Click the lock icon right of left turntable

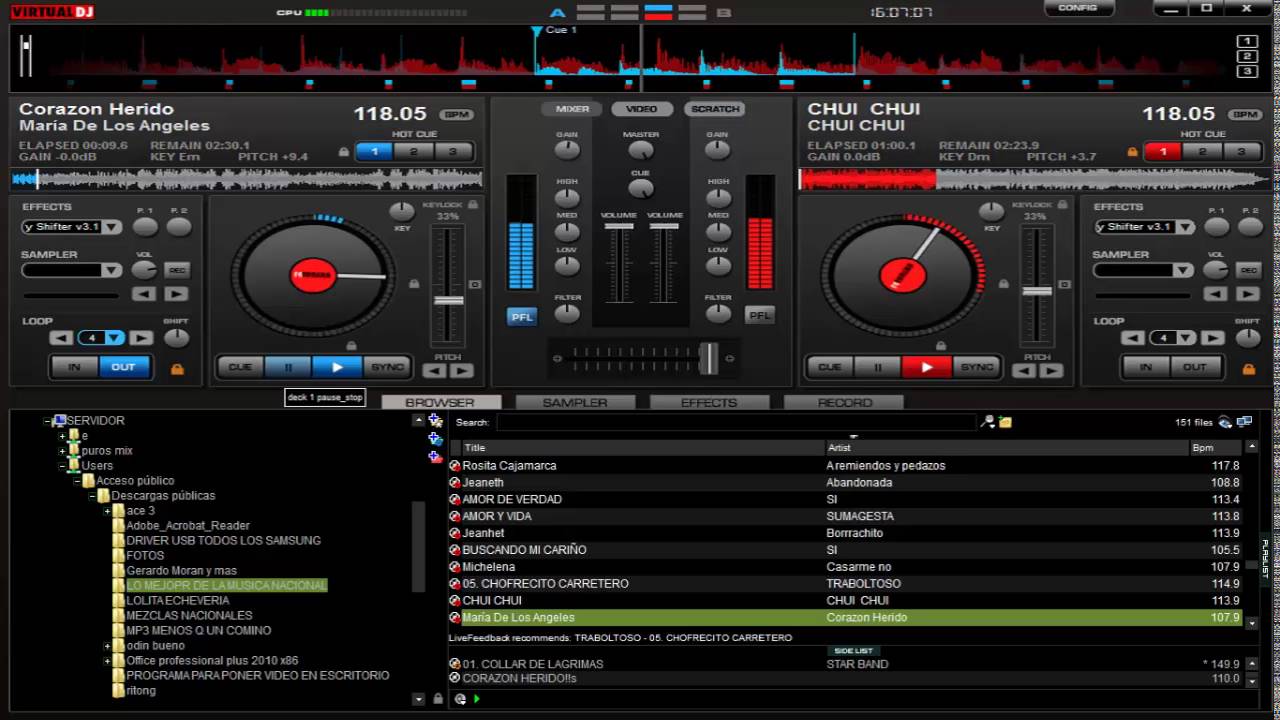click(413, 284)
